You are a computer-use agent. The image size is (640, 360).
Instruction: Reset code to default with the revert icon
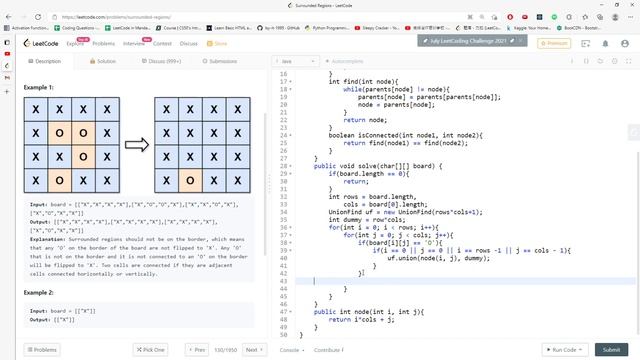(600, 61)
